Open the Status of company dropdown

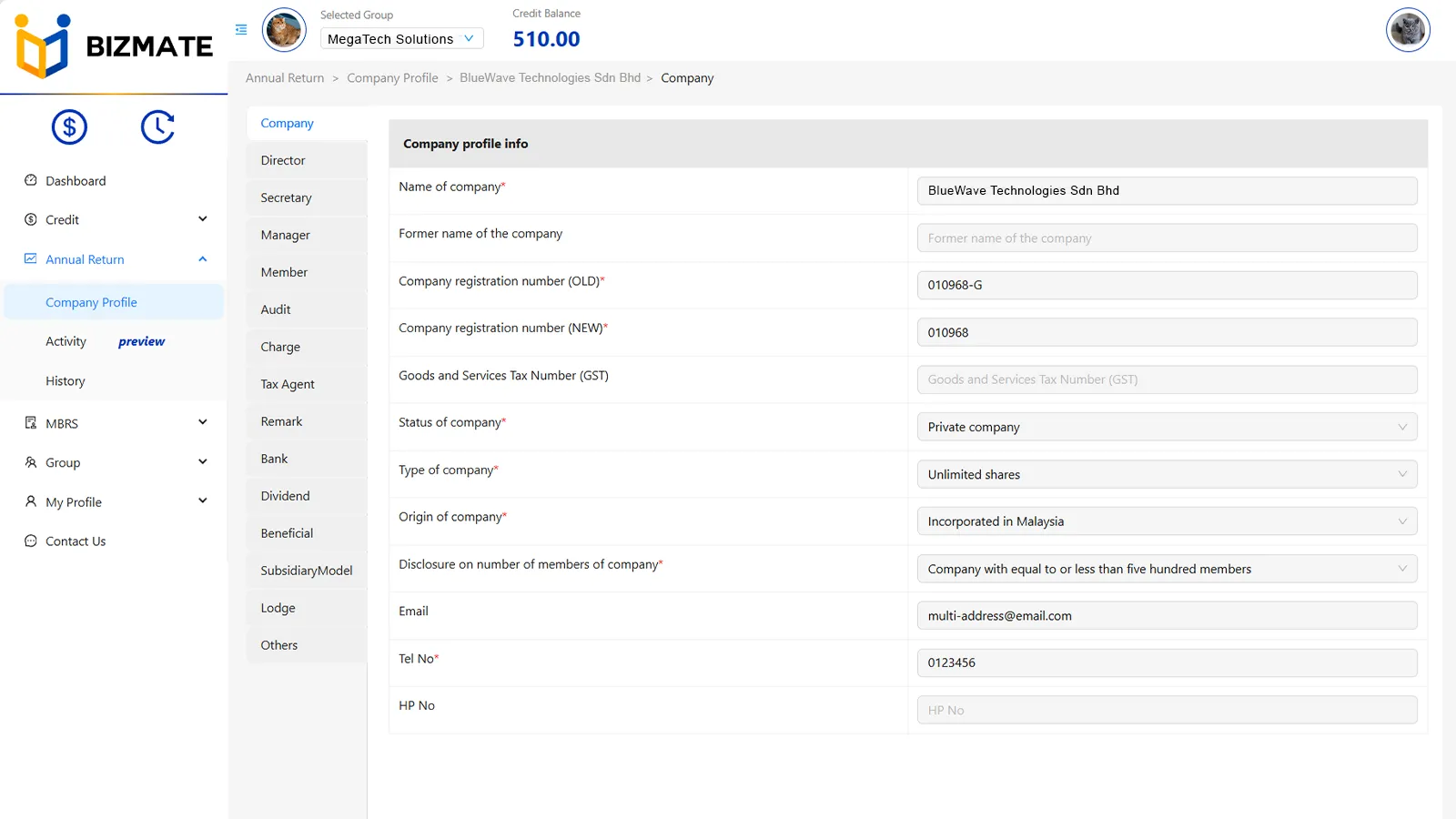click(x=1166, y=427)
